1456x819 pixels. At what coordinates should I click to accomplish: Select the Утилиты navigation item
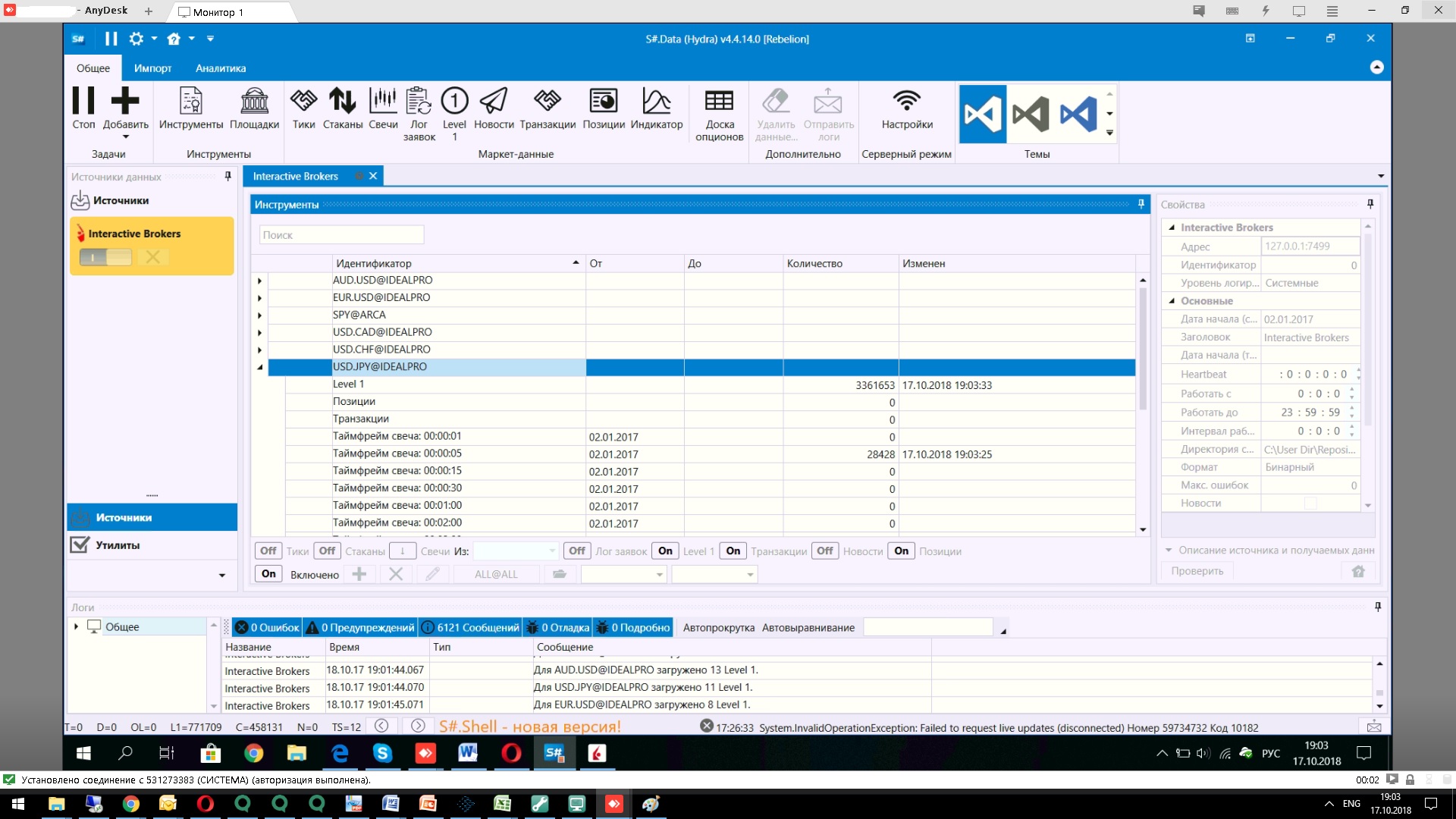click(x=152, y=545)
